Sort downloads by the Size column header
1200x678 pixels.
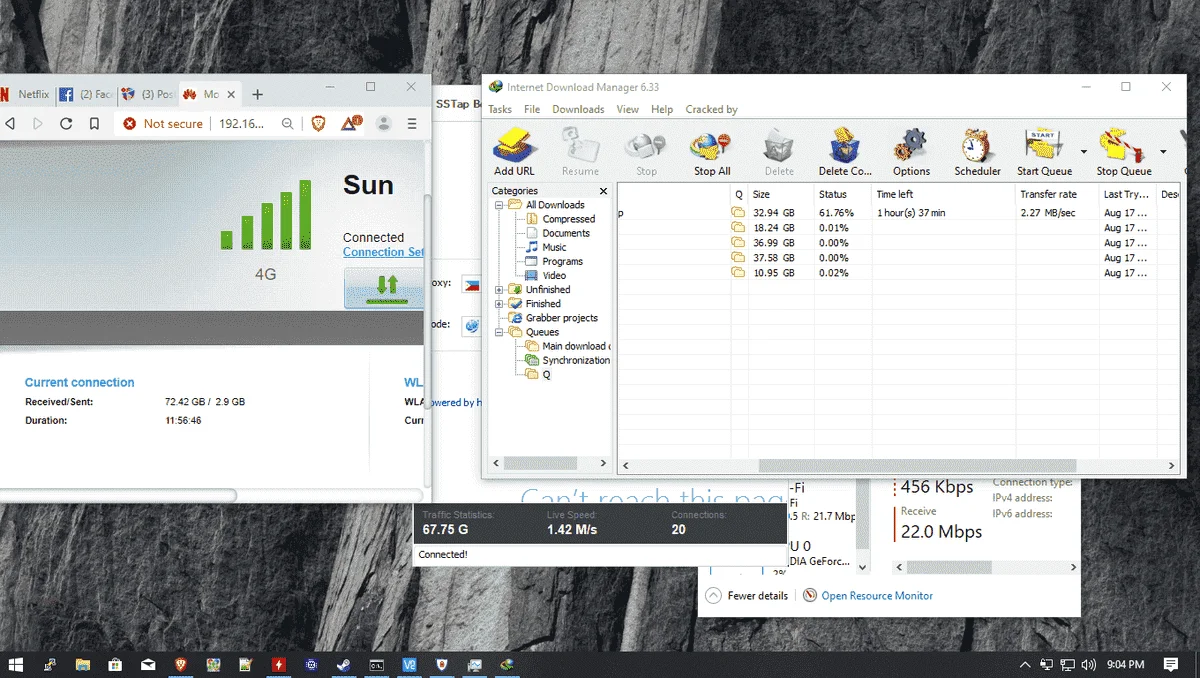pyautogui.click(x=781, y=194)
